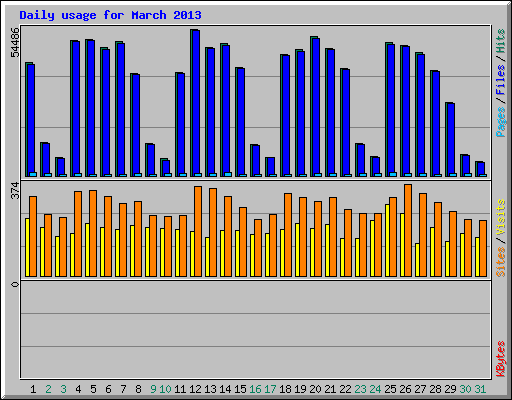Image resolution: width=512 pixels, height=400 pixels.
Task: Click day label 13 on axis
Action: (210, 389)
